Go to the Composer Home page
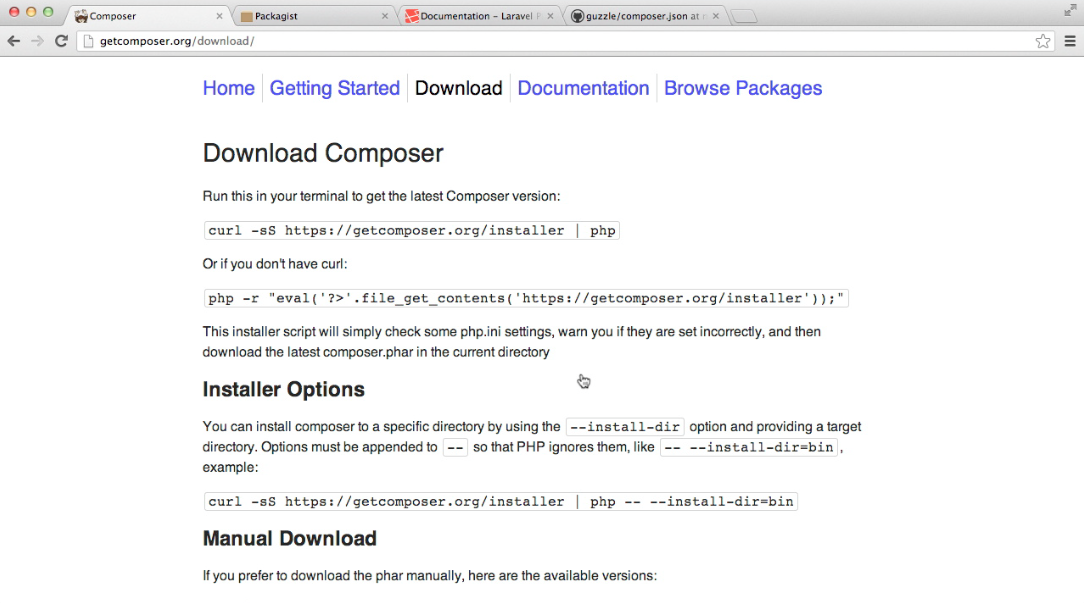The image size is (1084, 603). point(229,88)
